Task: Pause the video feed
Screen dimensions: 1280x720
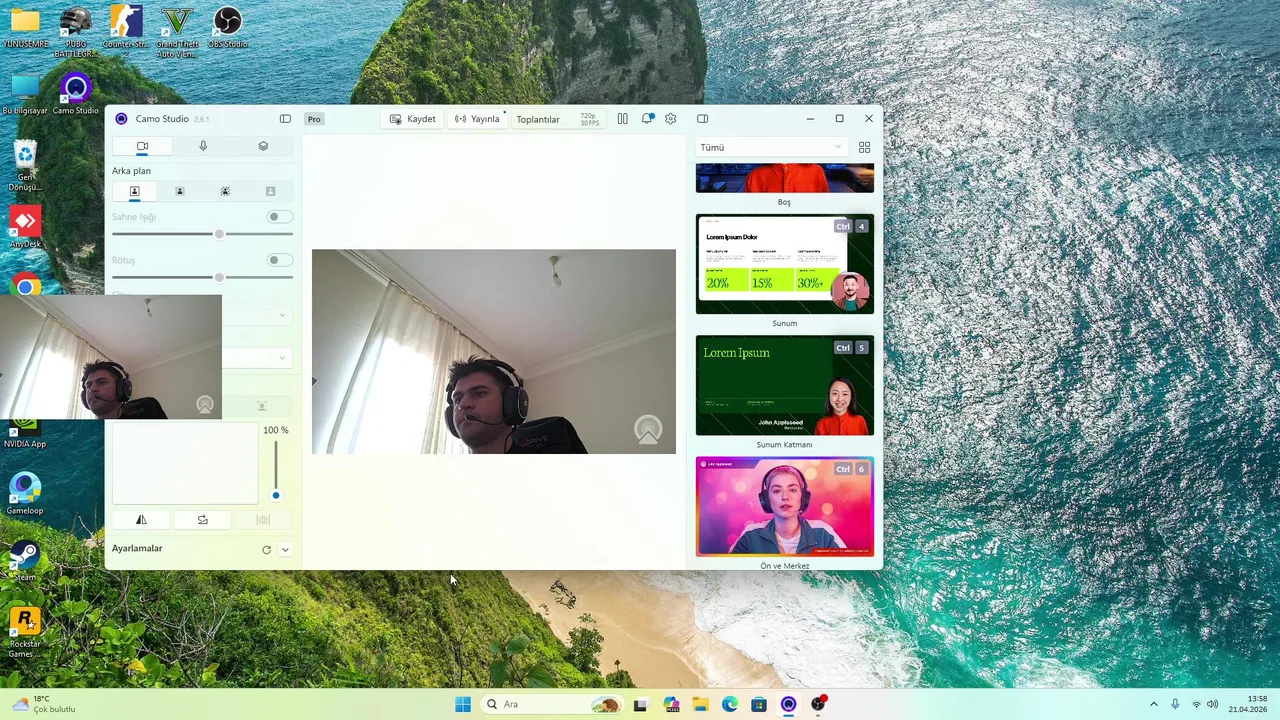Action: click(622, 119)
